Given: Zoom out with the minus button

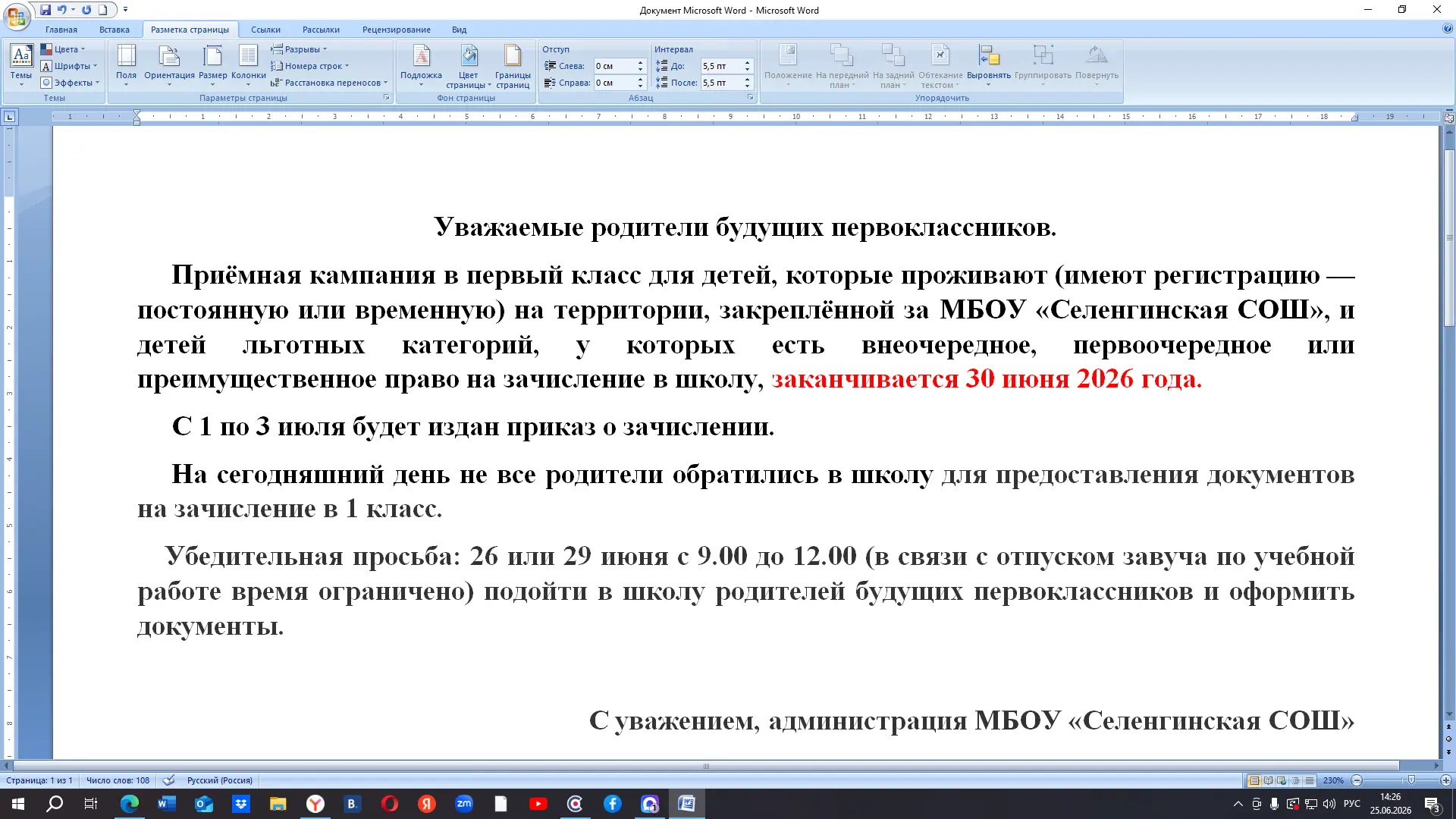Looking at the screenshot, I should 1357,780.
